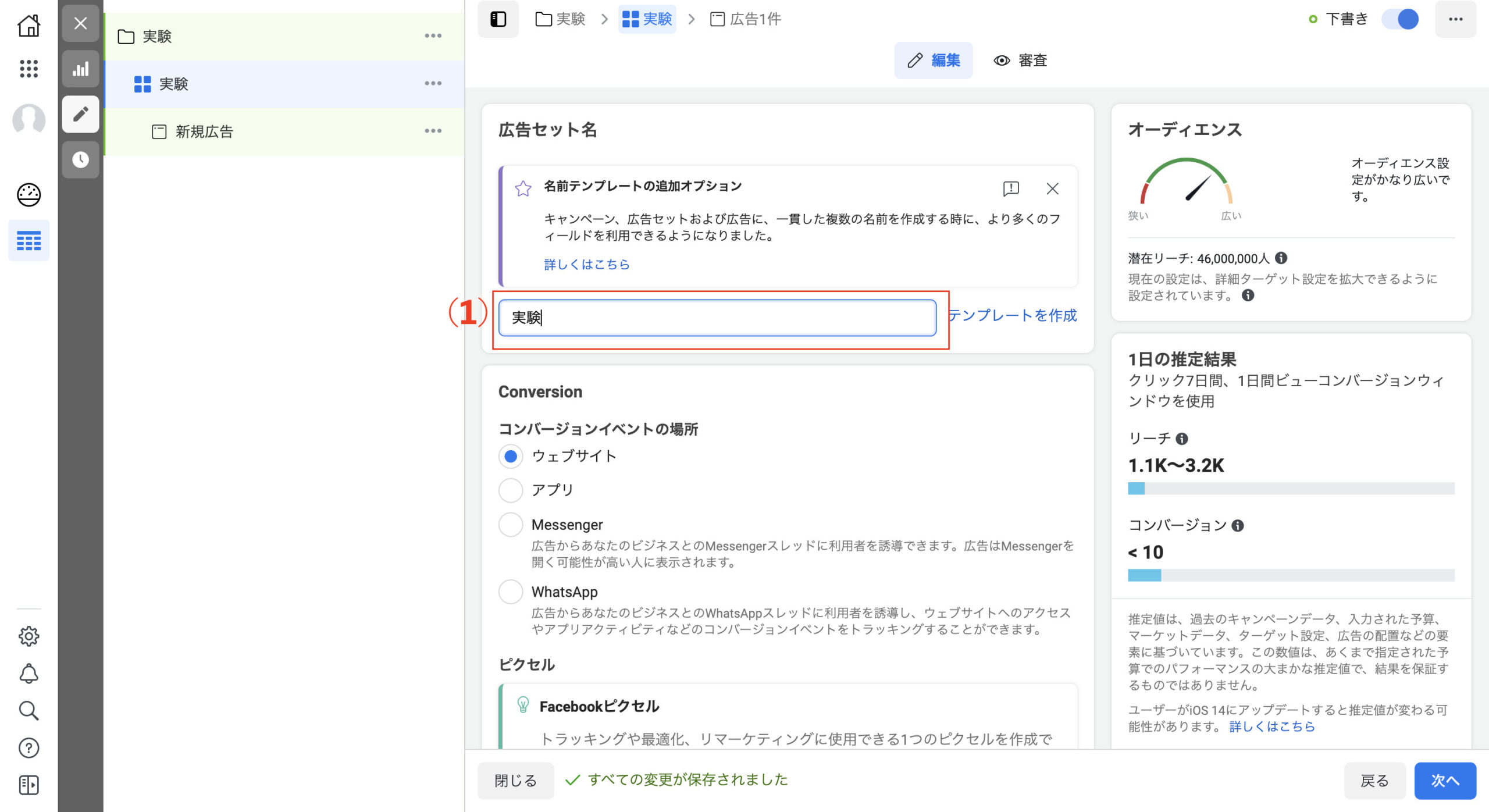The image size is (1489, 812).
Task: Open more options for 実験 campaign folder
Action: (x=433, y=36)
